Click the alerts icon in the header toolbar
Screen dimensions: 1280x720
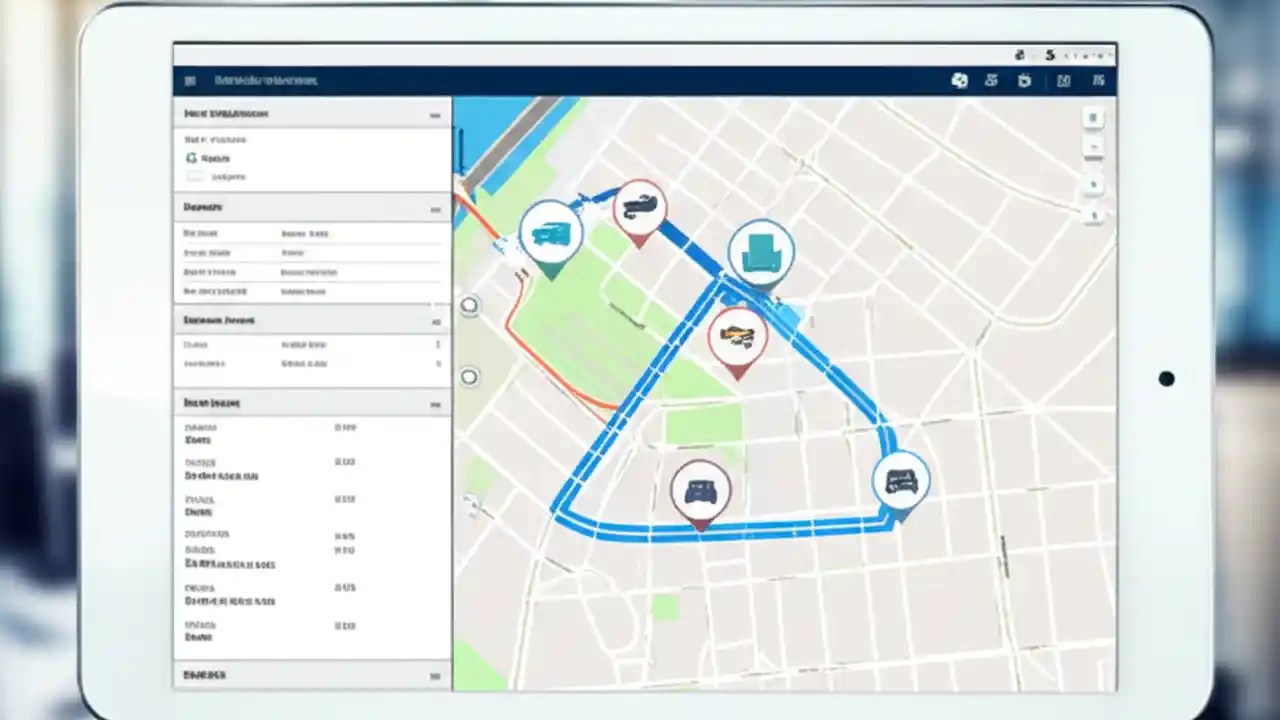(x=1024, y=81)
